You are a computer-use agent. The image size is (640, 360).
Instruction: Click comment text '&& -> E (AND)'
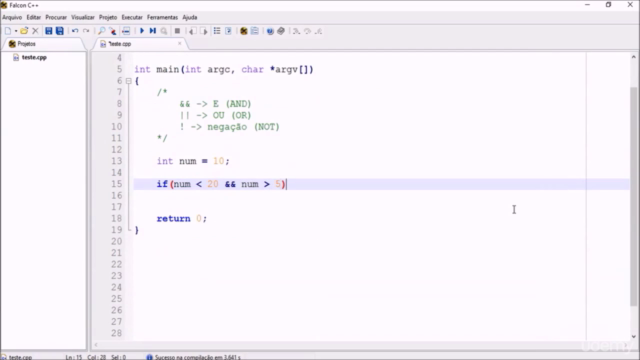(x=215, y=104)
